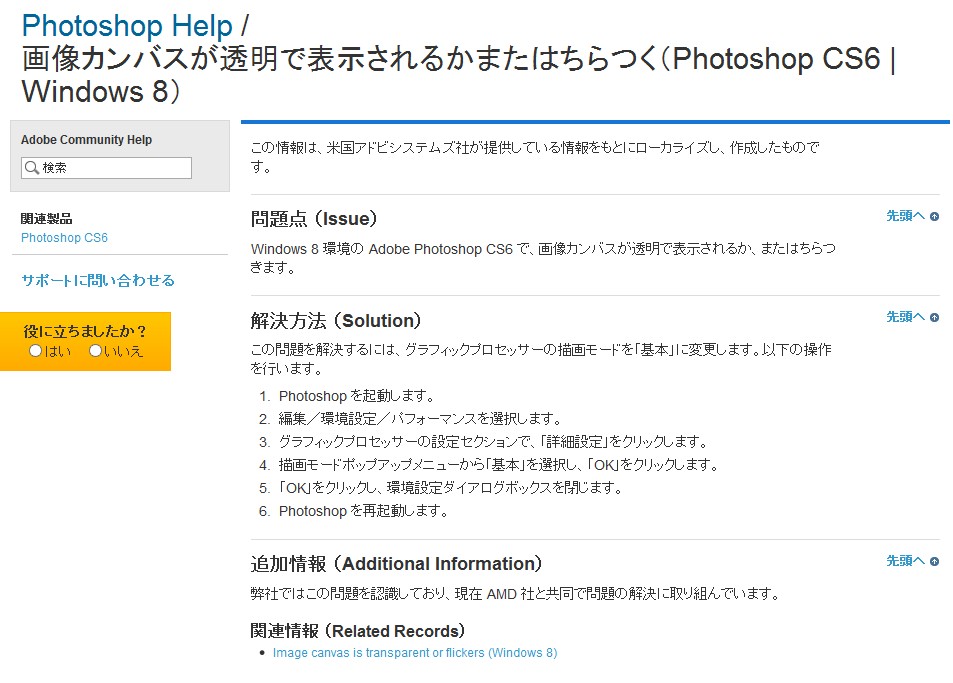
Task: Click step 5 about 環境設定ダイアログボックスを閉じます
Action: click(x=450, y=488)
